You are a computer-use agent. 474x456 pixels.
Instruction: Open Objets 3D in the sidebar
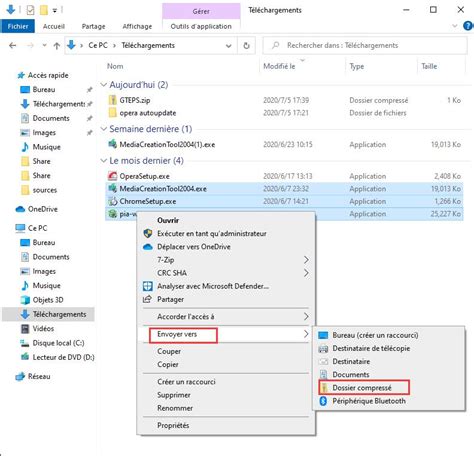[48, 300]
